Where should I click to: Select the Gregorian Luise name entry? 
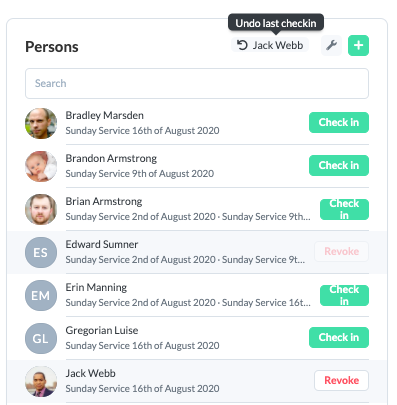click(x=102, y=330)
